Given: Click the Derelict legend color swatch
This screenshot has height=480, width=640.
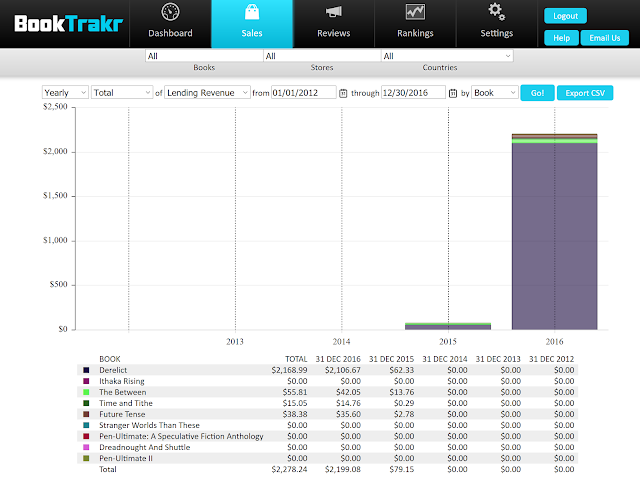Looking at the screenshot, I should click(x=86, y=370).
